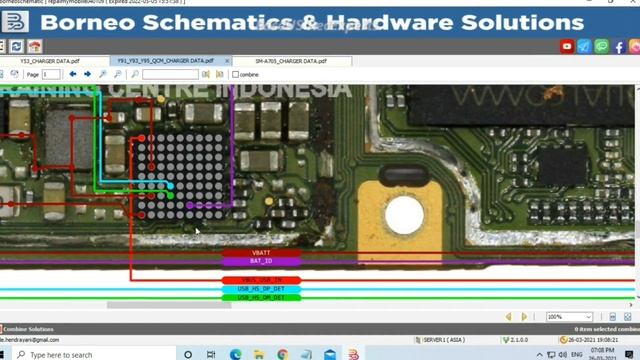Image resolution: width=640 pixels, height=360 pixels.
Task: Click the SERVER1 (ASIA) status entry
Action: coord(440,340)
